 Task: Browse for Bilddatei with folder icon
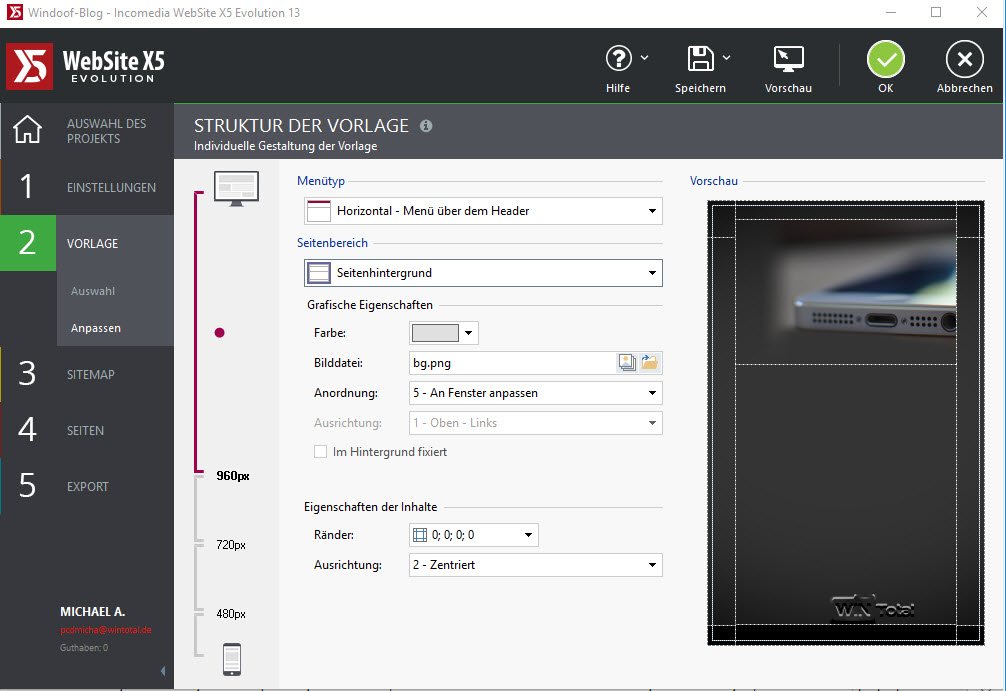click(650, 363)
